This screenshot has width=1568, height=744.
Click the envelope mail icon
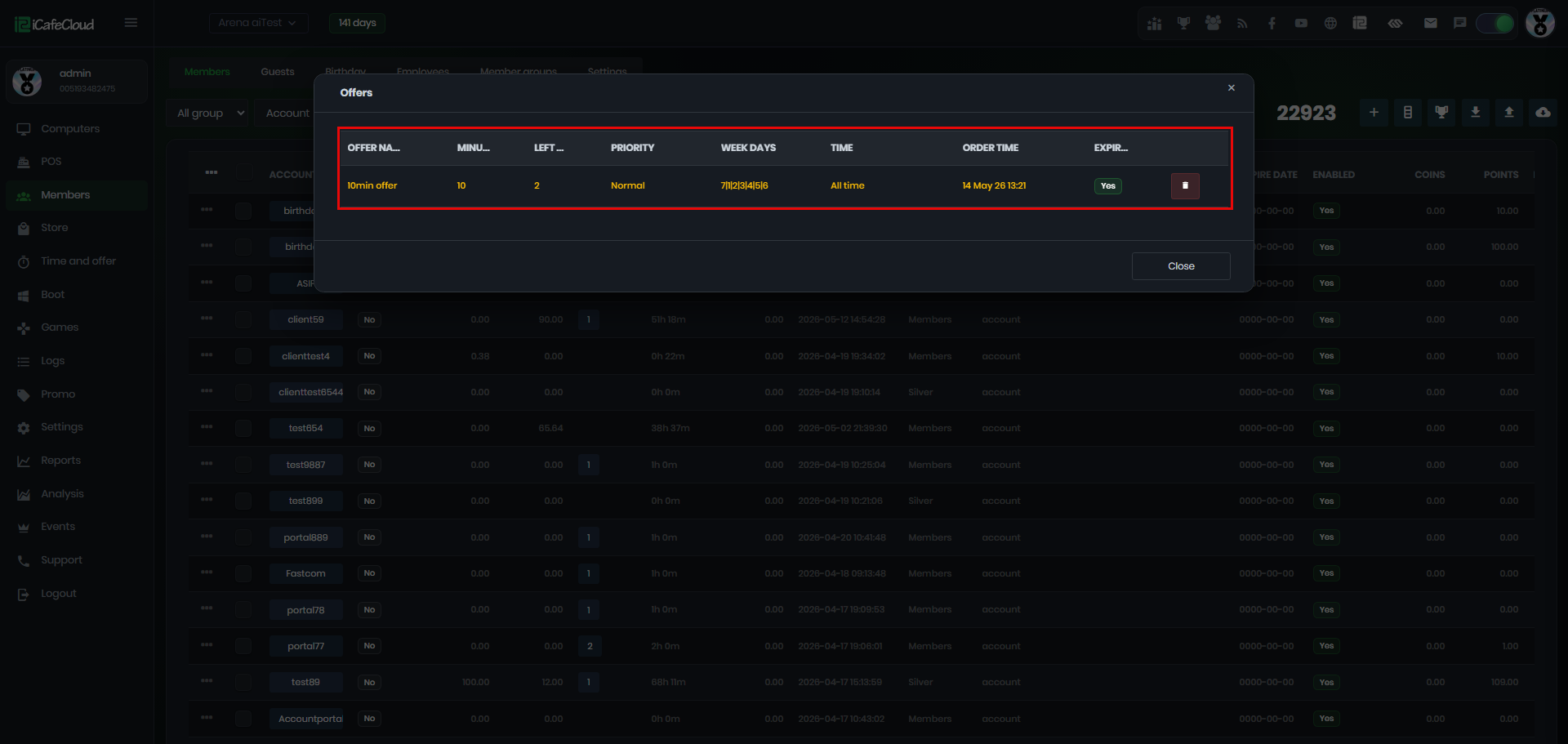(x=1430, y=24)
